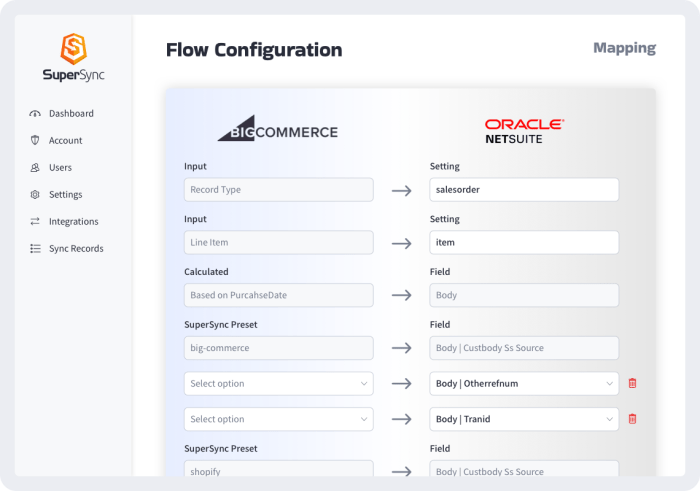The width and height of the screenshot is (700, 491).
Task: Click the Integrations arrows icon
Action: 35,222
